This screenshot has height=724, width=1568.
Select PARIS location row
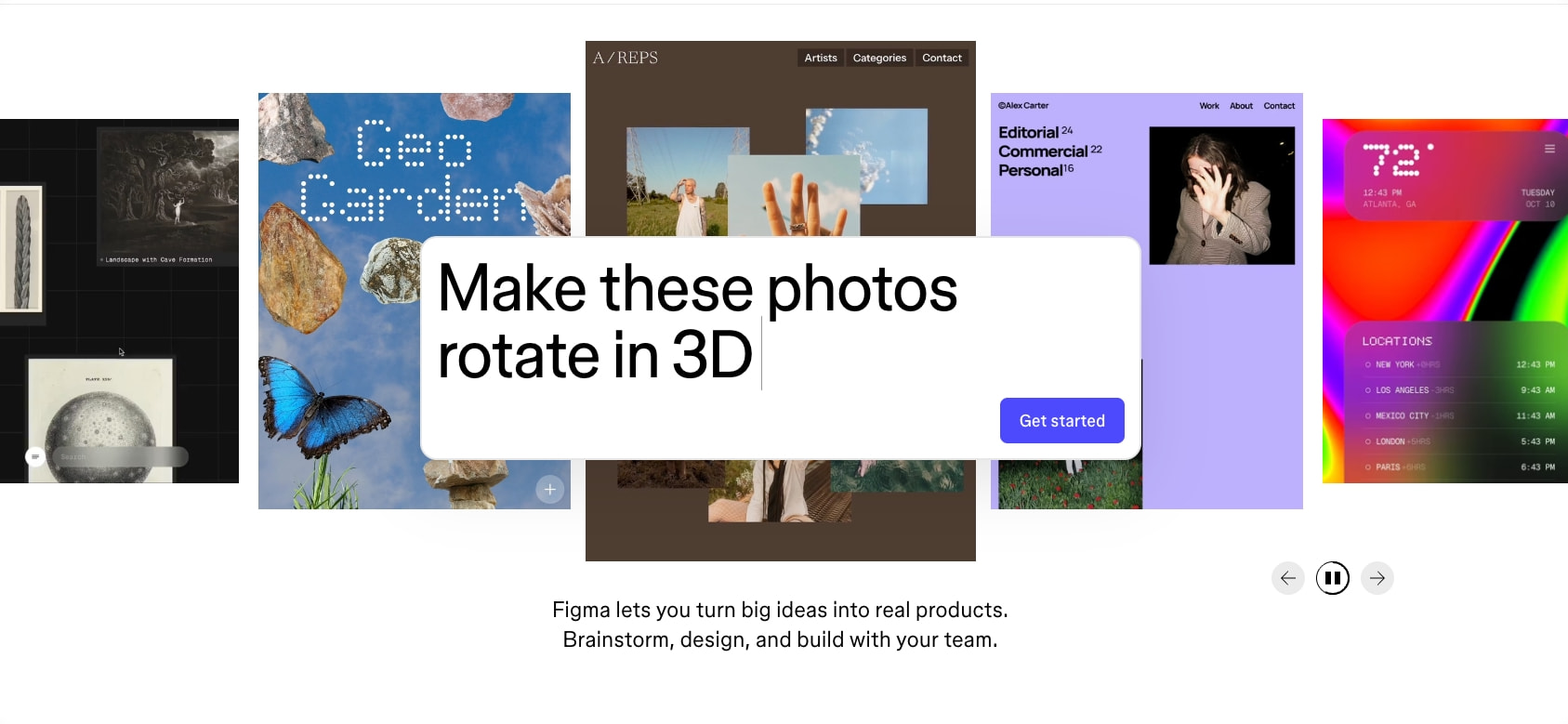click(1459, 467)
